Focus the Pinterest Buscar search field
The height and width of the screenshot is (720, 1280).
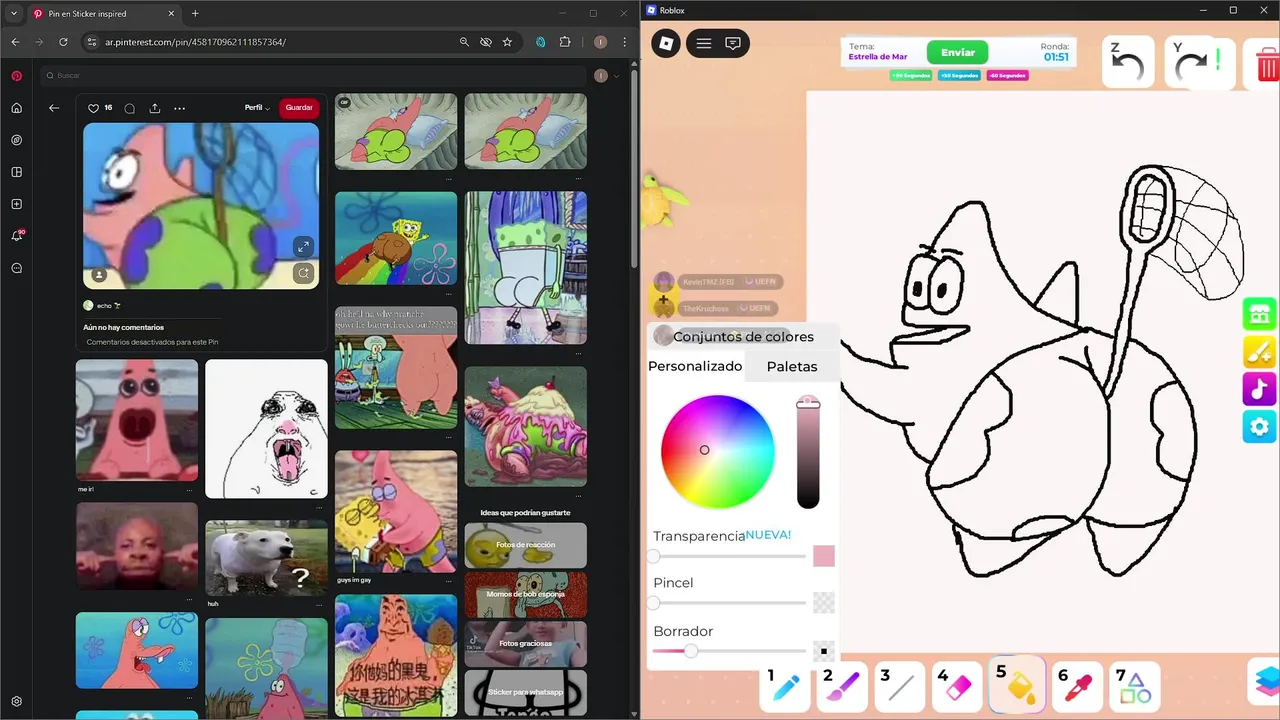tap(313, 76)
